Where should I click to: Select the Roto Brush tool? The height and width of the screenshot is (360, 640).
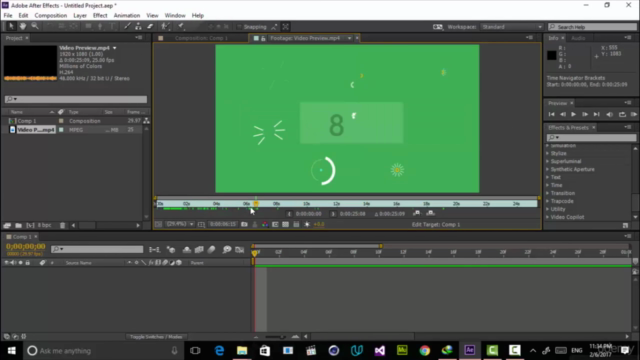165,27
